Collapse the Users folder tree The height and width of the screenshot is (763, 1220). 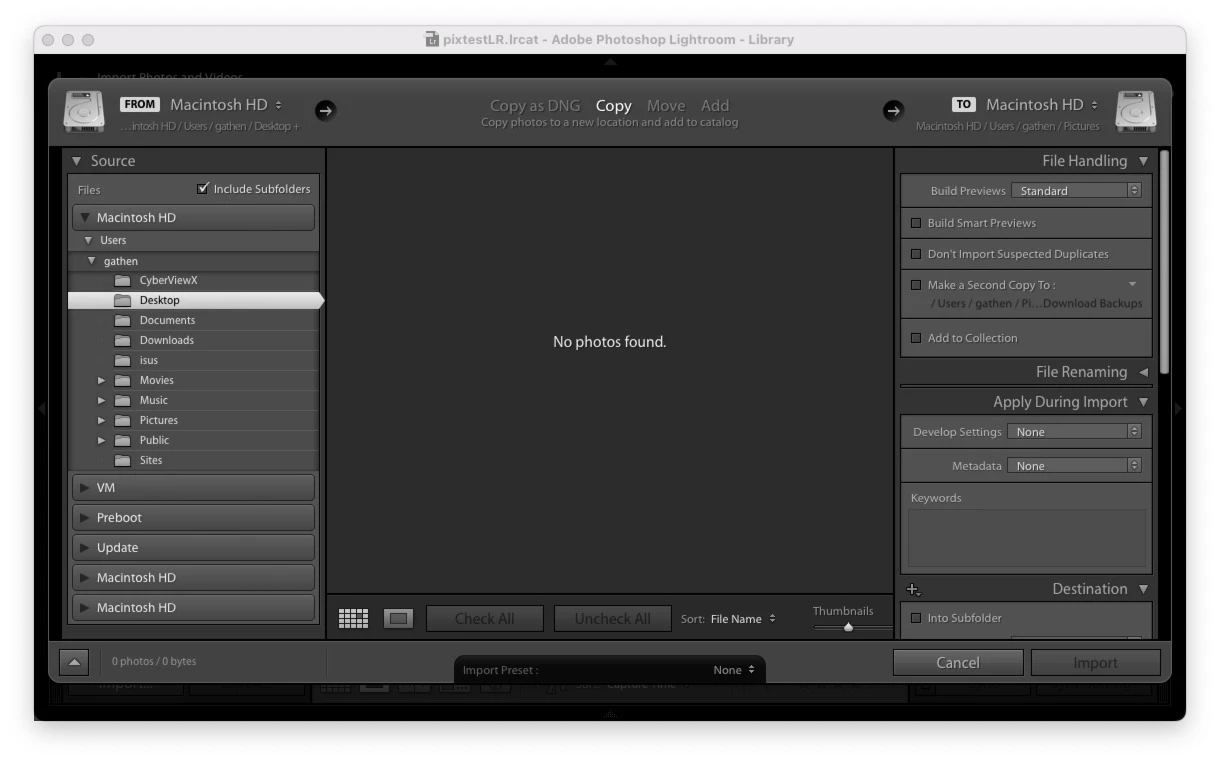tap(88, 240)
